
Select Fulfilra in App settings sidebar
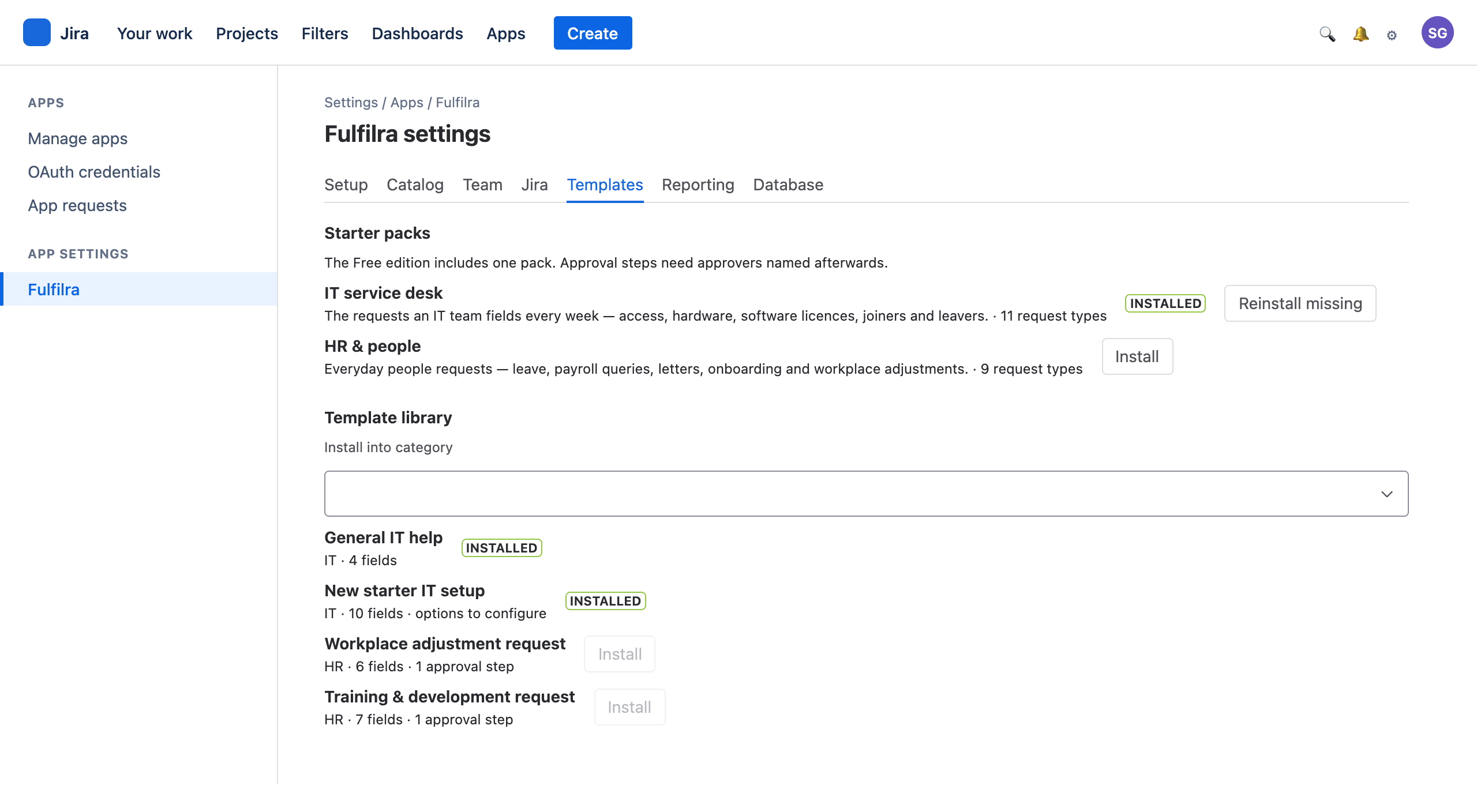(x=138, y=289)
